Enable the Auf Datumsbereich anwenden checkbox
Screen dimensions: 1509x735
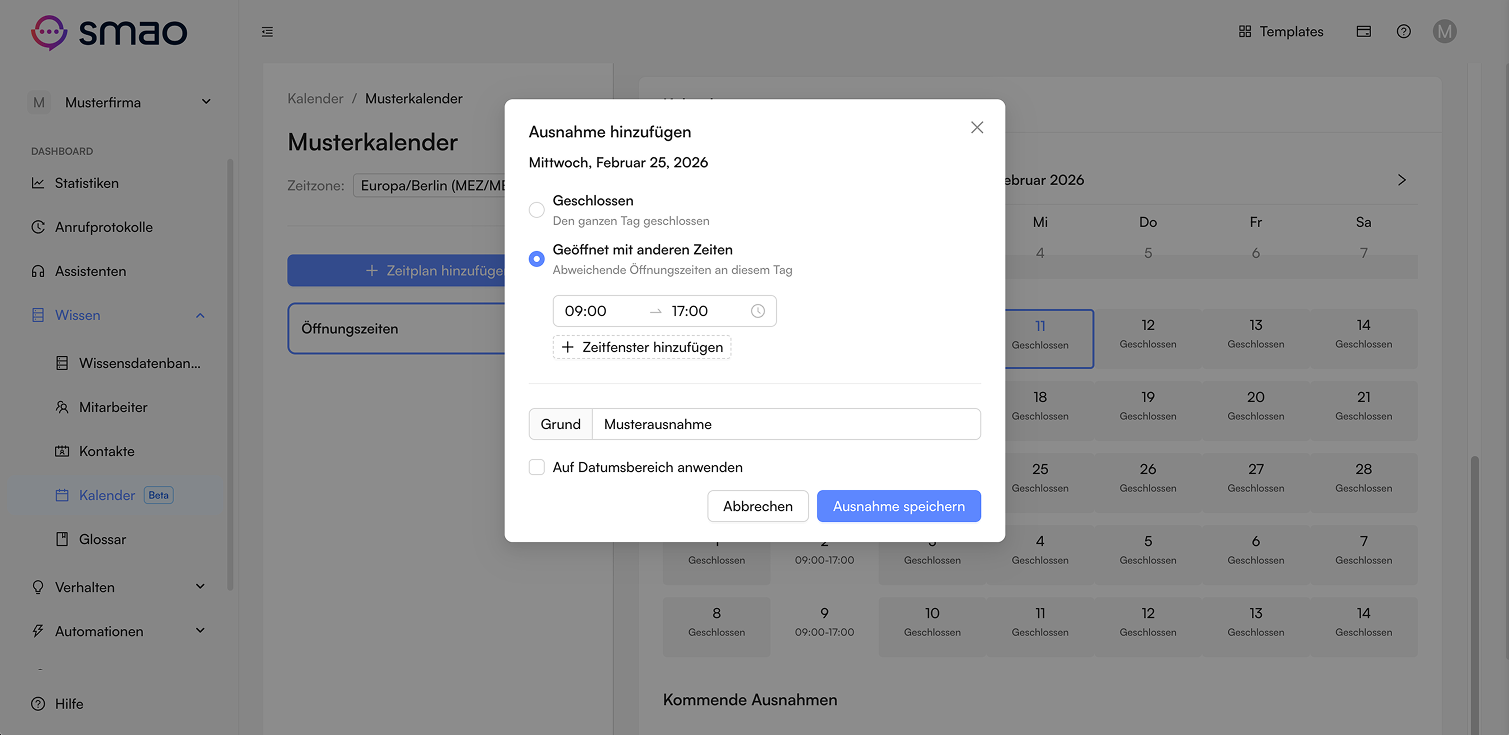pyautogui.click(x=537, y=467)
